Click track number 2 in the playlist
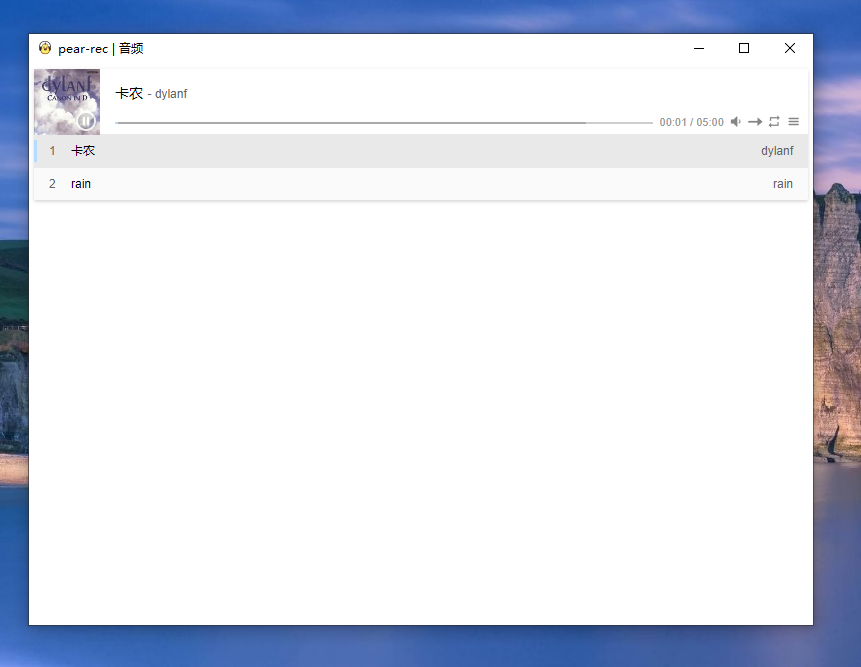This screenshot has height=667, width=861. point(53,184)
